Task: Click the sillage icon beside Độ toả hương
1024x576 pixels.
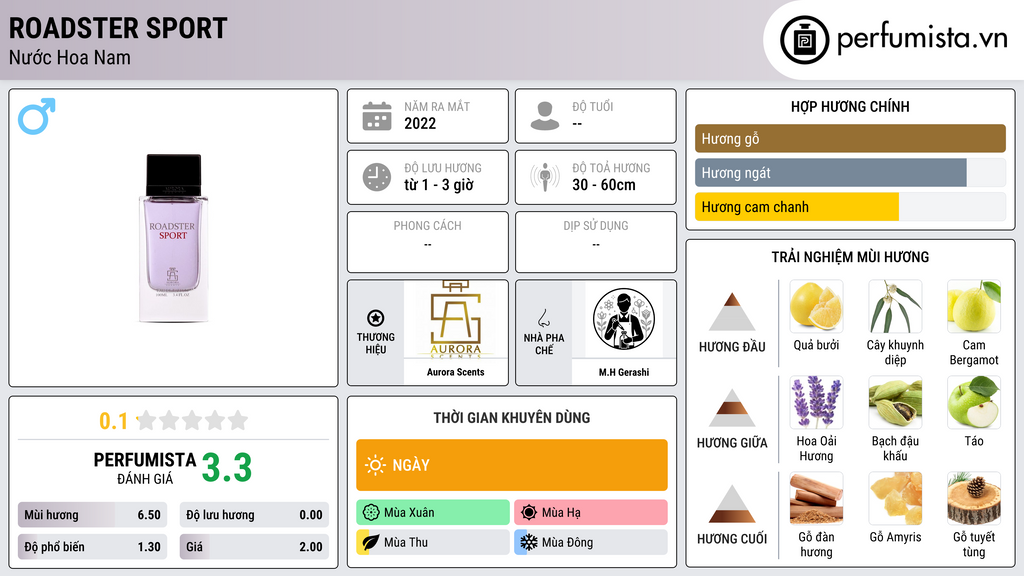Action: (x=545, y=177)
